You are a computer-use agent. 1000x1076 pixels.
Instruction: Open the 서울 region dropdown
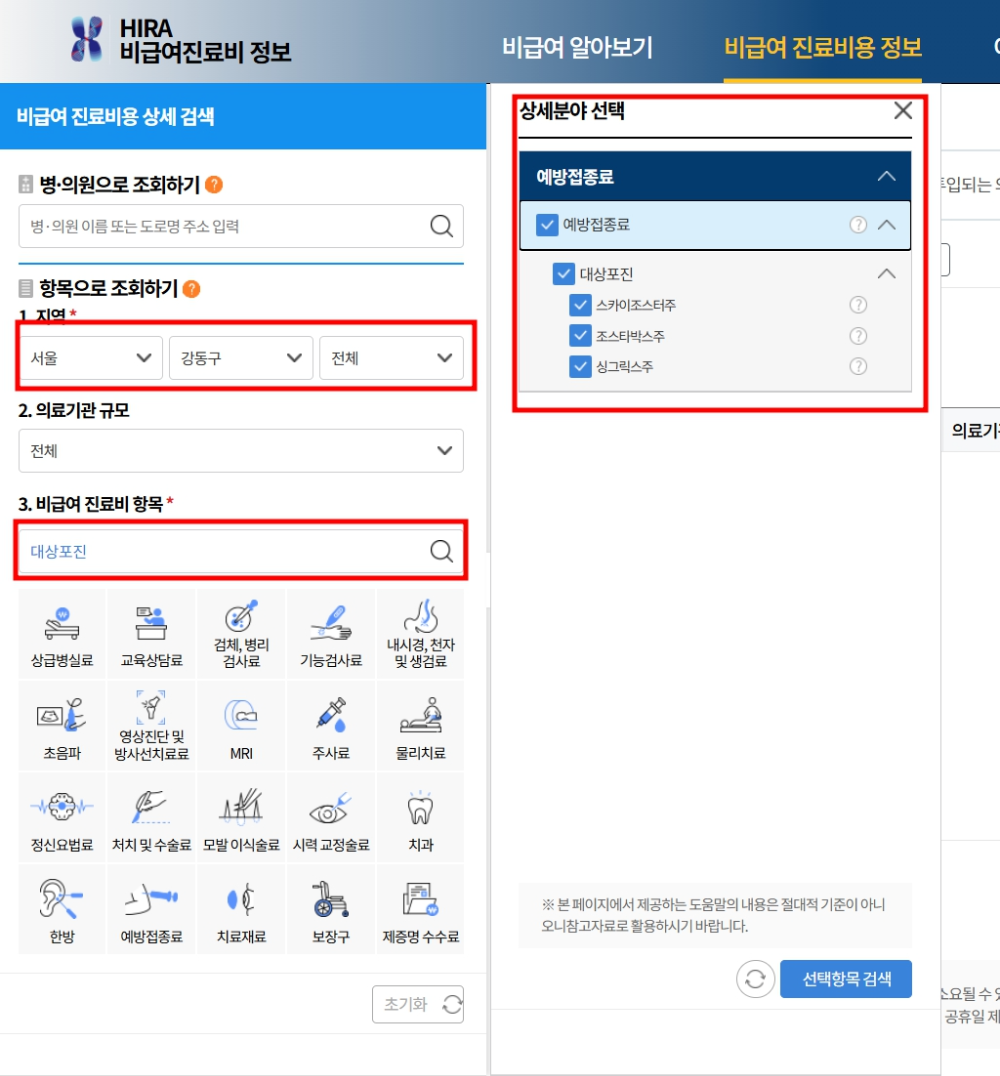tap(90, 358)
